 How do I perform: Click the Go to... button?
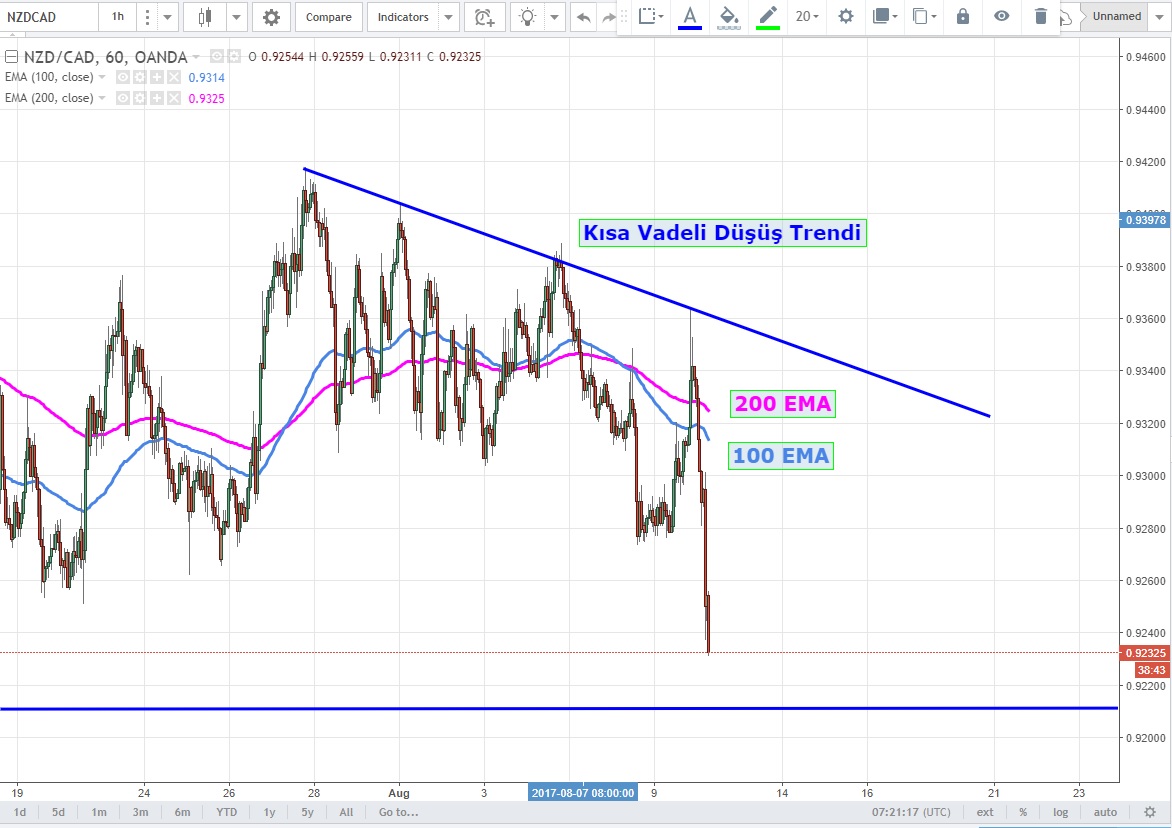398,812
